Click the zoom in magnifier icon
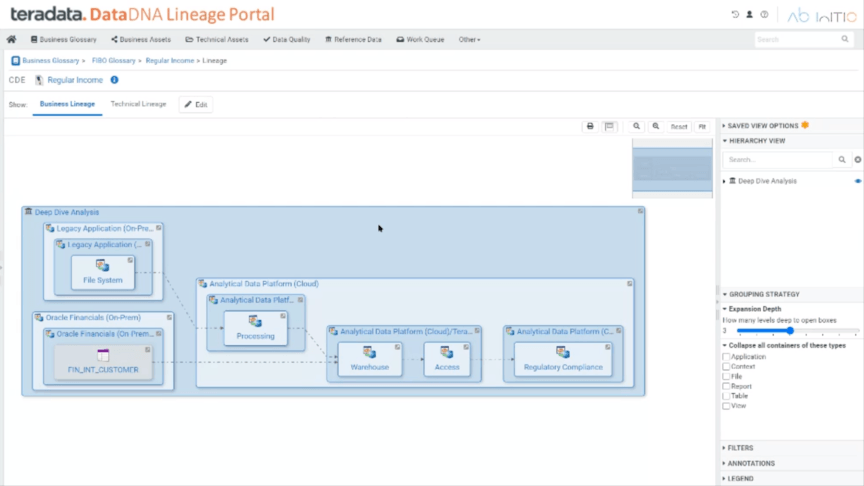Screen dimensions: 864x486 point(656,127)
